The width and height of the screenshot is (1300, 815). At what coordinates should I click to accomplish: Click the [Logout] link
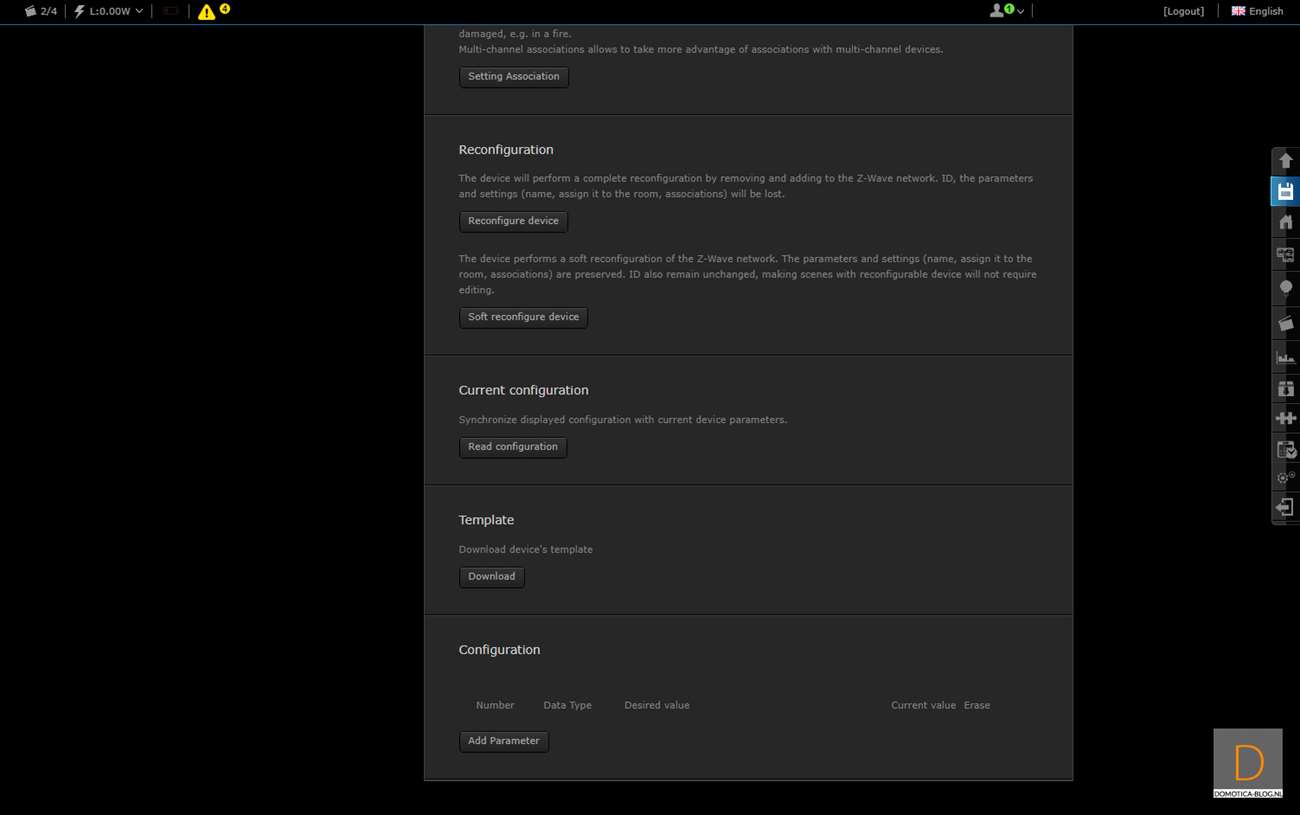(1184, 11)
